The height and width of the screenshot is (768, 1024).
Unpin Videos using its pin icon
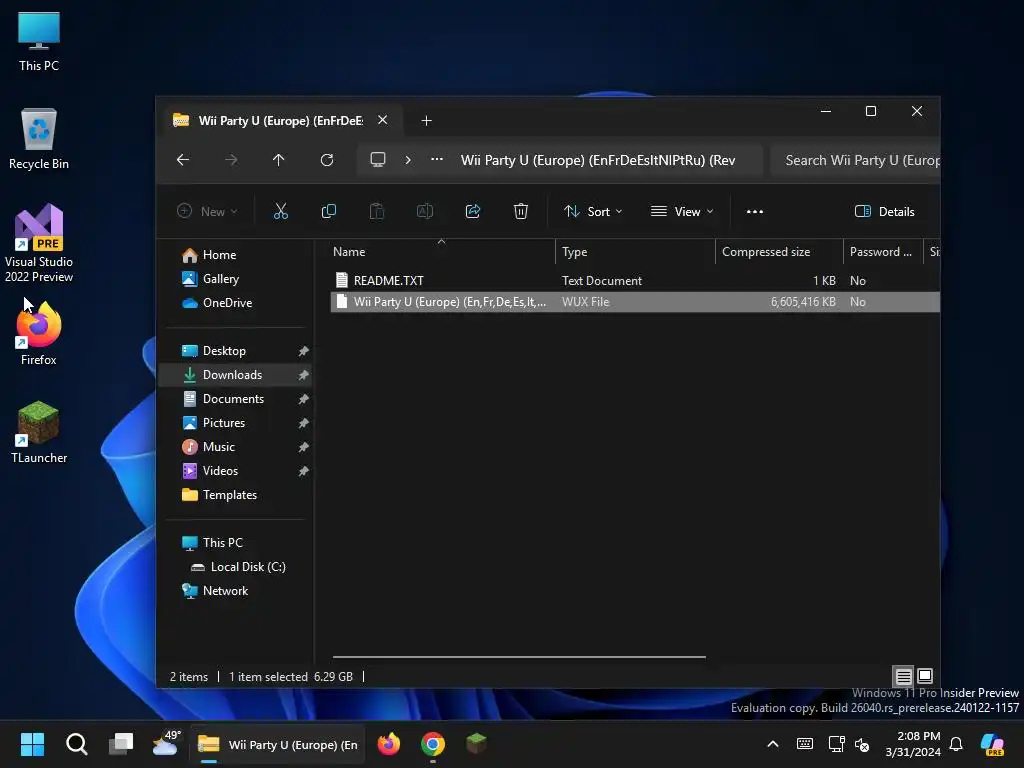click(304, 472)
